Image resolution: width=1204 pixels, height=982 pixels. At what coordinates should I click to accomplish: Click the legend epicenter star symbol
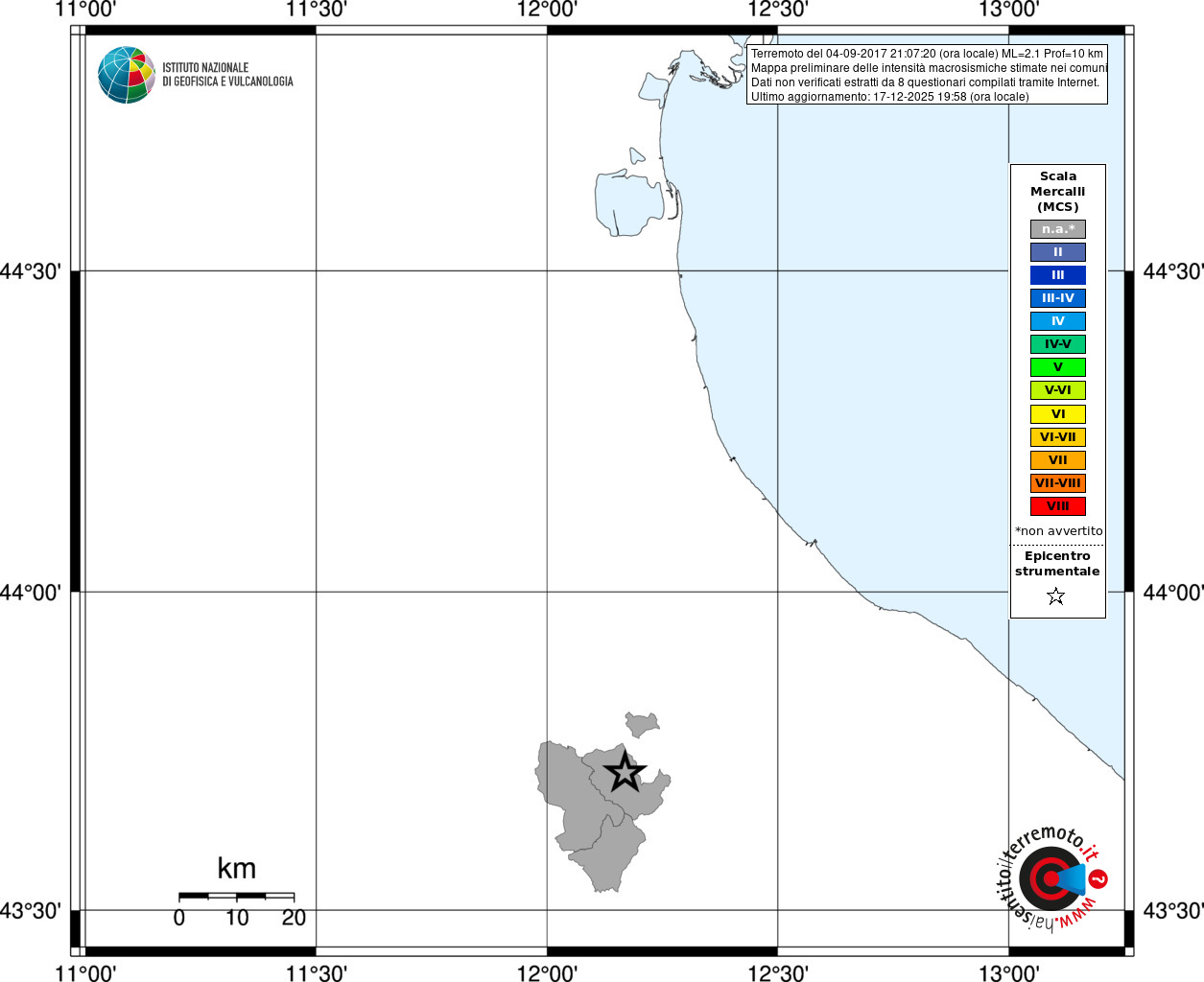pyautogui.click(x=1056, y=596)
